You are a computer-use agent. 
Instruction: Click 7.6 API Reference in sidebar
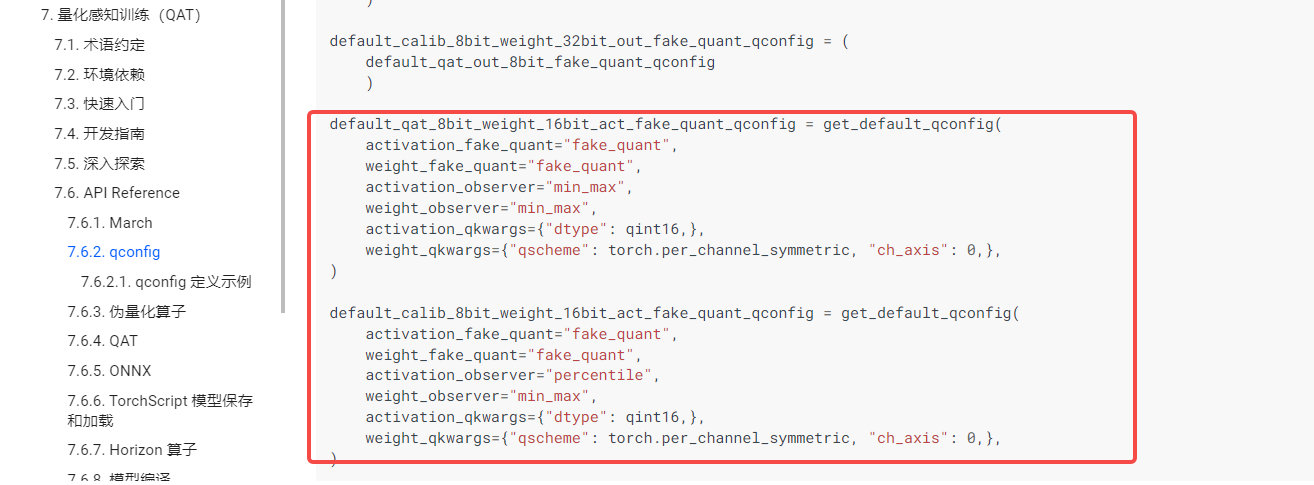pyautogui.click(x=116, y=193)
